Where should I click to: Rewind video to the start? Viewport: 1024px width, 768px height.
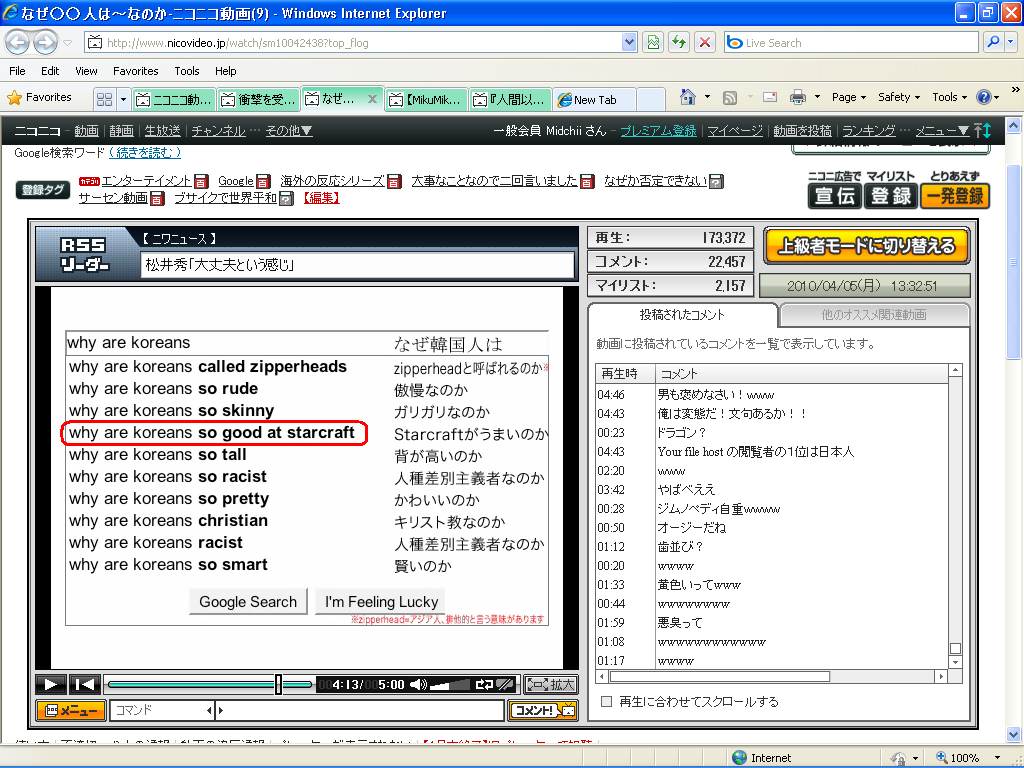point(85,684)
